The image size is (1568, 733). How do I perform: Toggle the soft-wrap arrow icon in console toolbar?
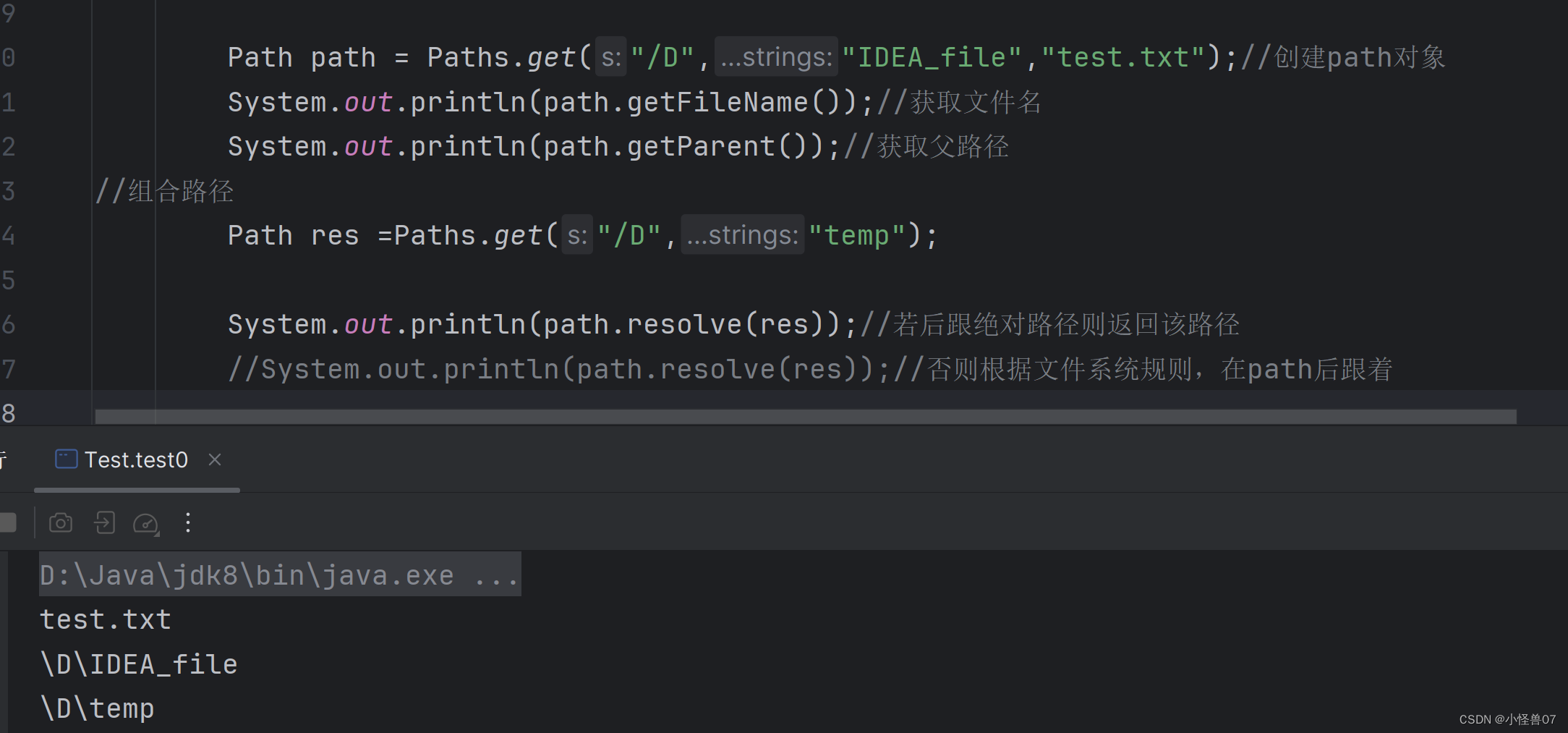point(104,522)
